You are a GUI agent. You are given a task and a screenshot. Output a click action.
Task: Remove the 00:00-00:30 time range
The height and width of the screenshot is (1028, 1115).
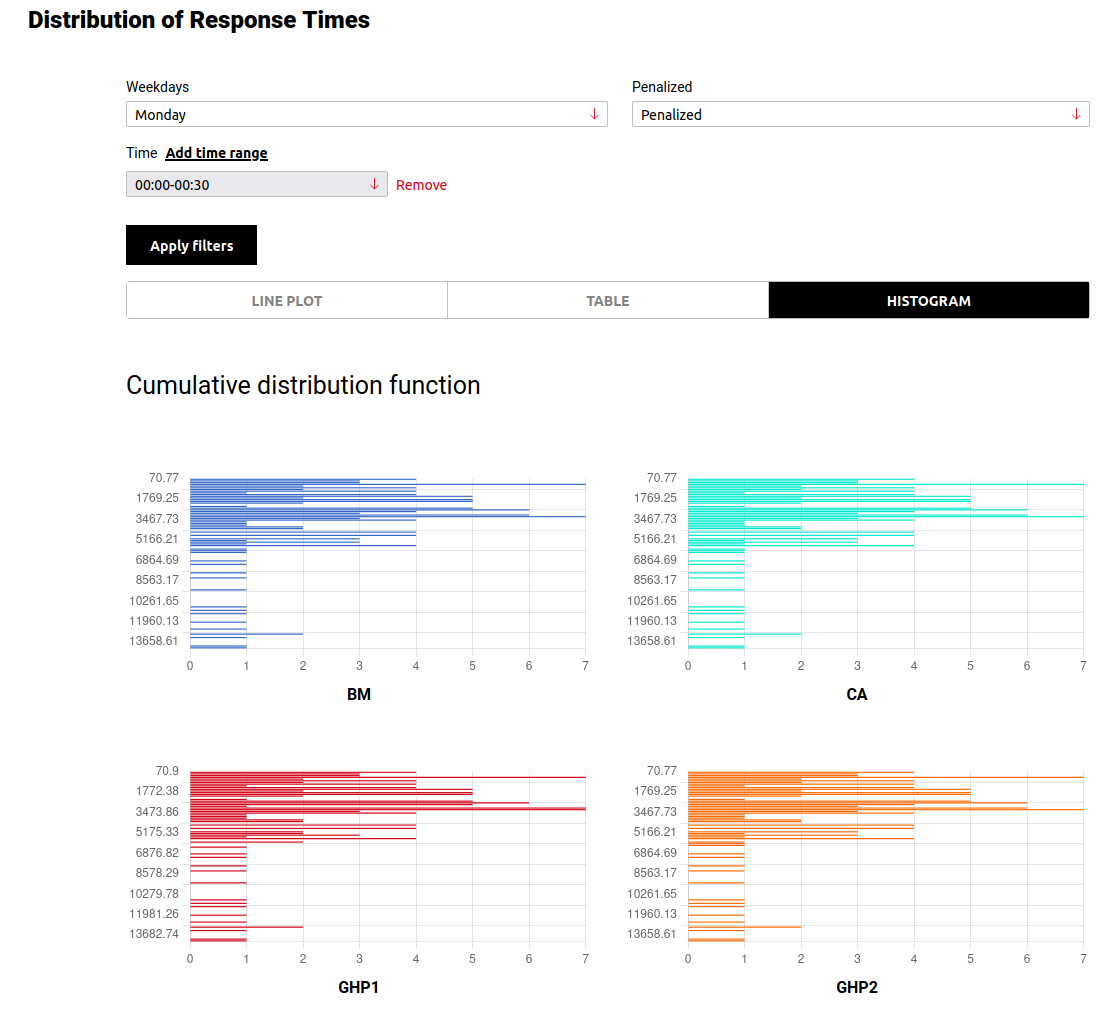[421, 185]
